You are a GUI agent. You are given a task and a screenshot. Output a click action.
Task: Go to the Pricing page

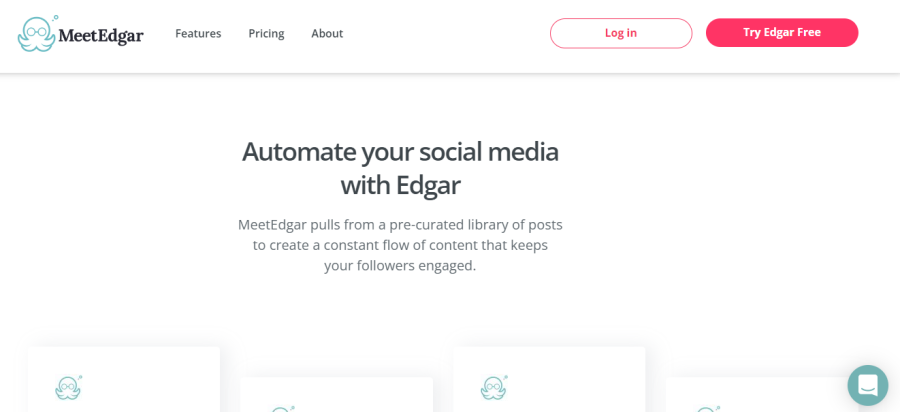(266, 33)
